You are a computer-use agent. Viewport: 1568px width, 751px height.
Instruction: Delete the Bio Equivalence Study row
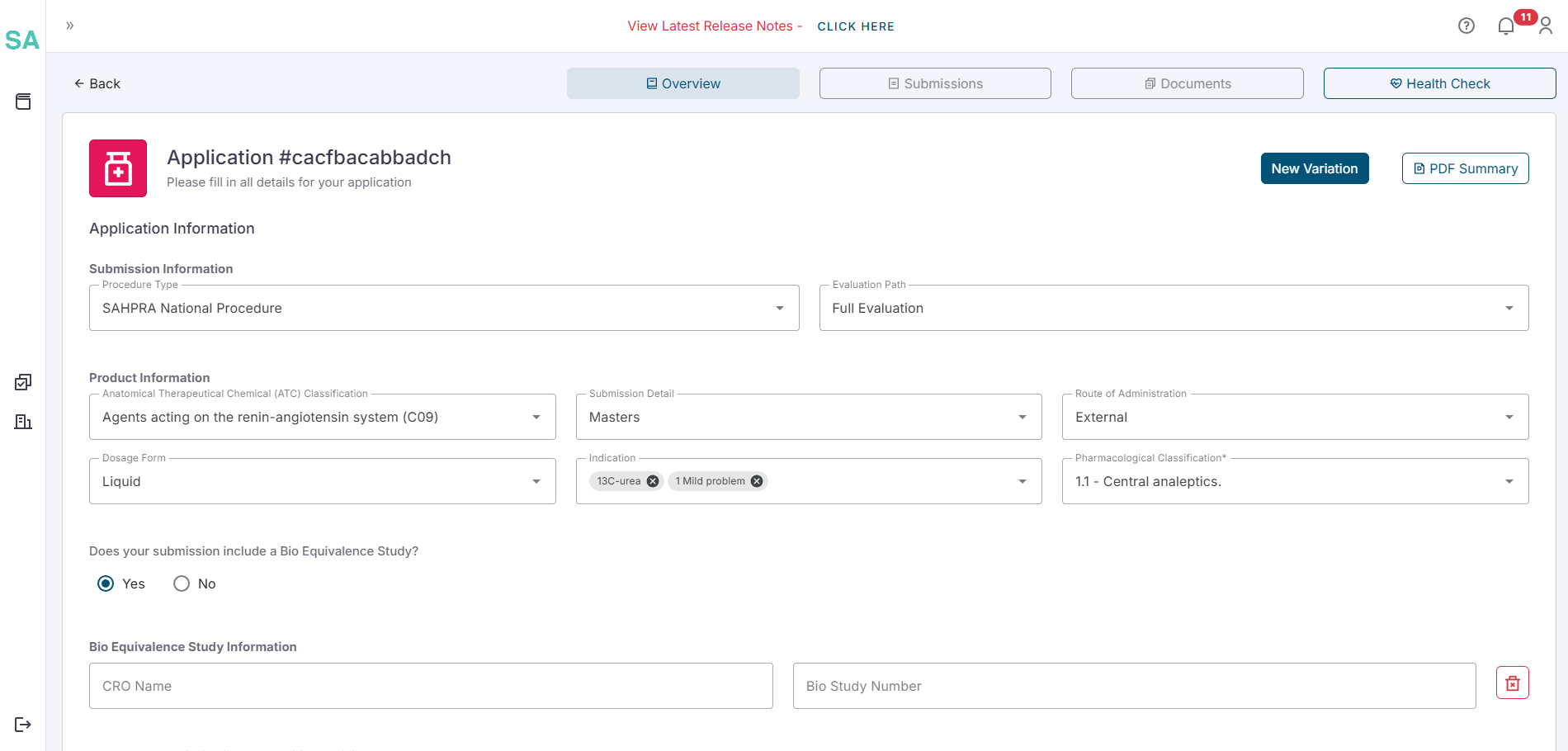(x=1512, y=683)
